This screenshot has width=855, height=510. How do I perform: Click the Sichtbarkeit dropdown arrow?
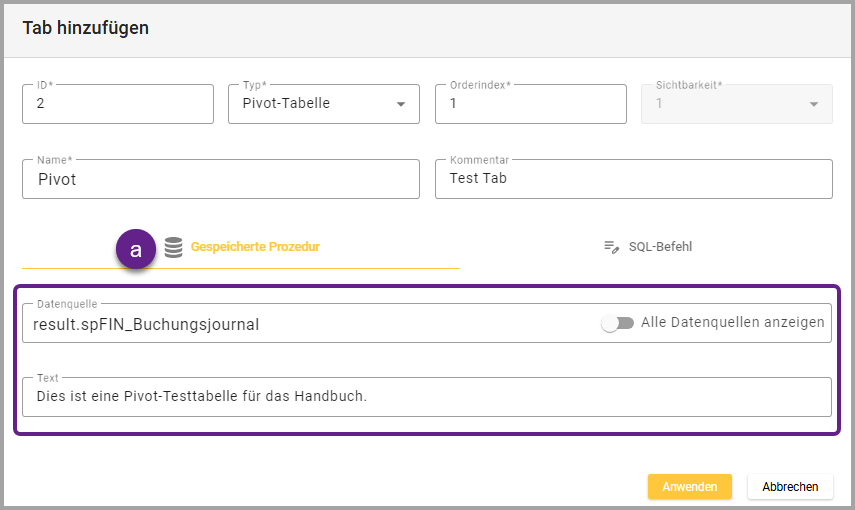pos(814,104)
